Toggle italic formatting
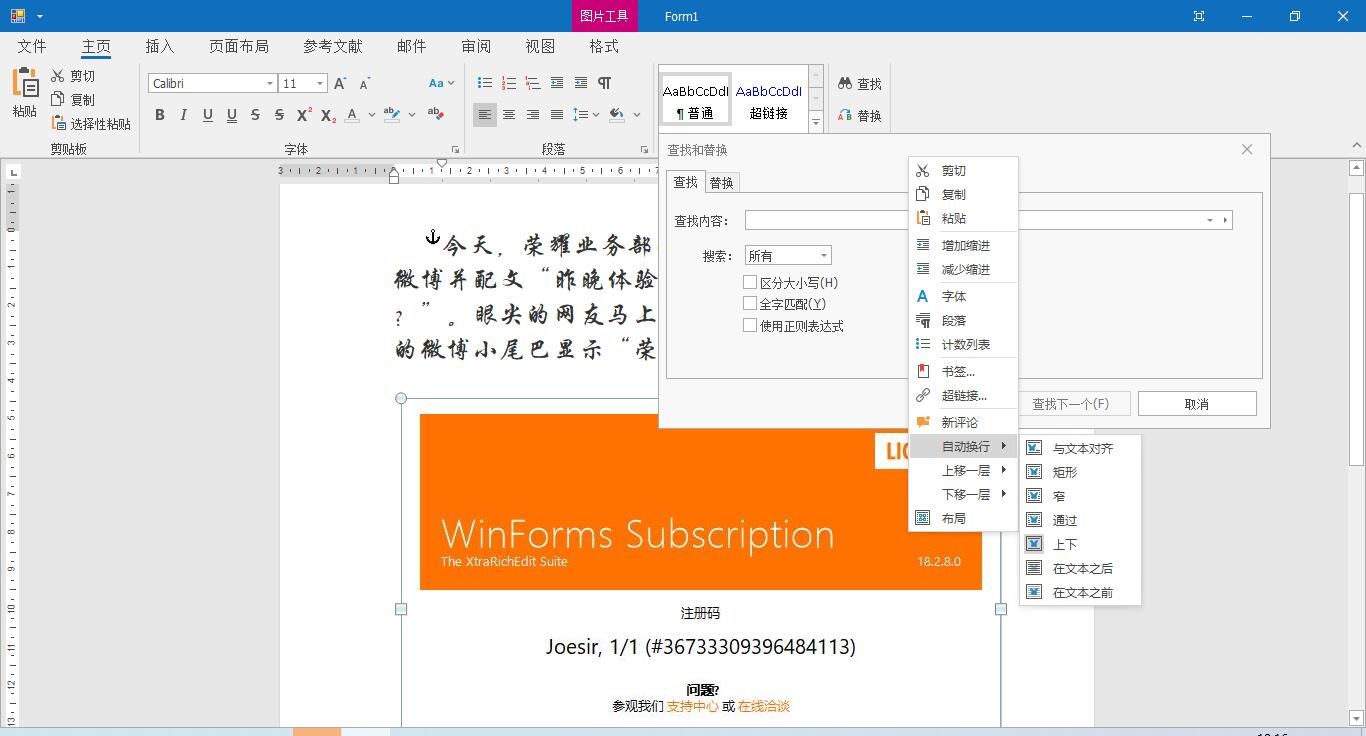The width and height of the screenshot is (1366, 736). point(183,115)
